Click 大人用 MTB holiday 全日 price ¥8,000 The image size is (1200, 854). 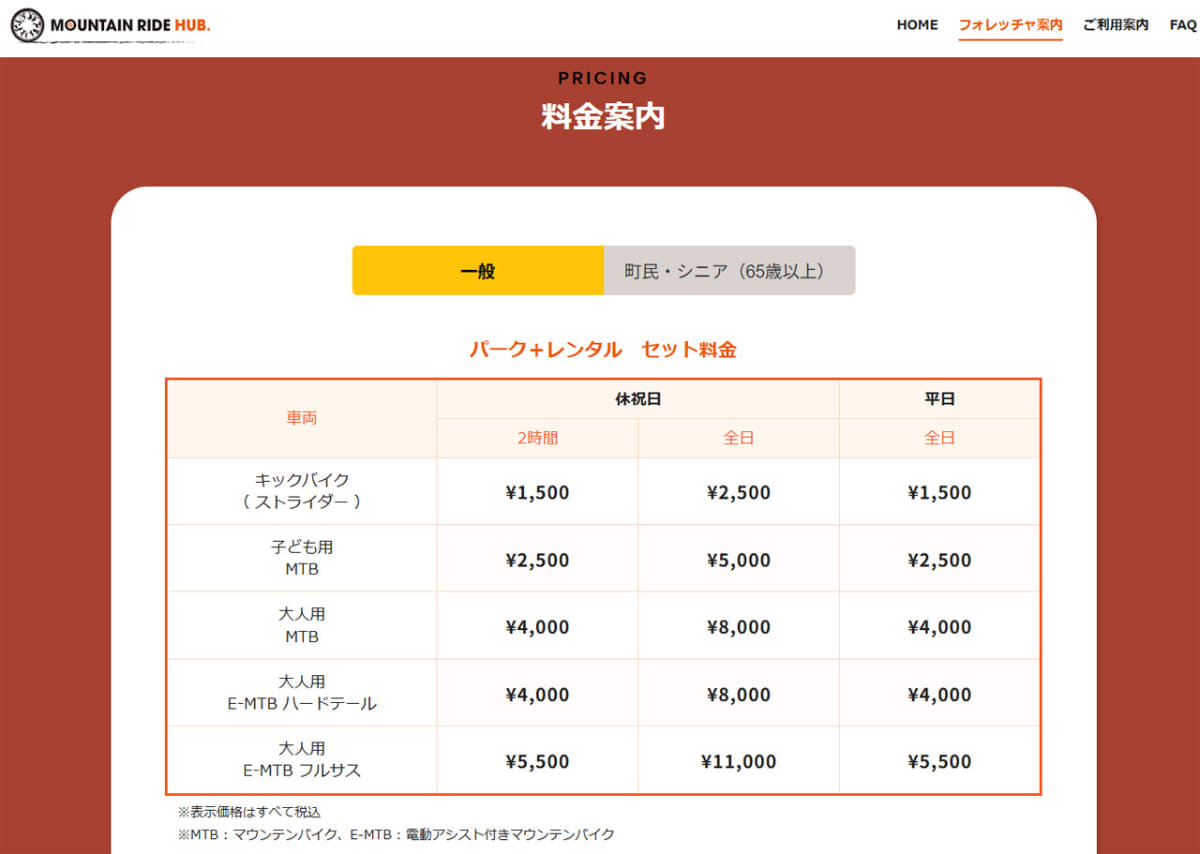739,627
